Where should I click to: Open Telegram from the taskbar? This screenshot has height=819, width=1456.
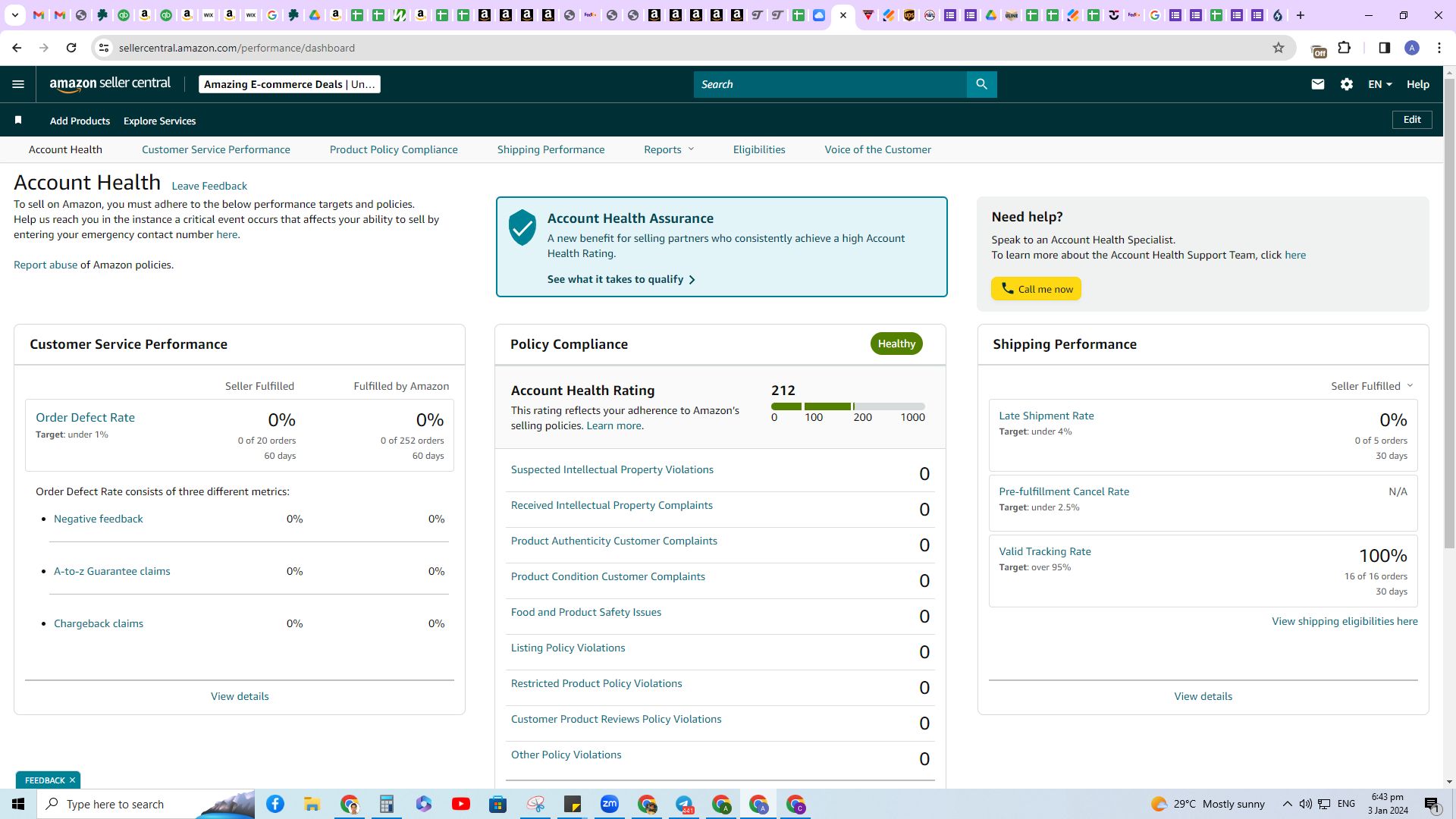(684, 804)
